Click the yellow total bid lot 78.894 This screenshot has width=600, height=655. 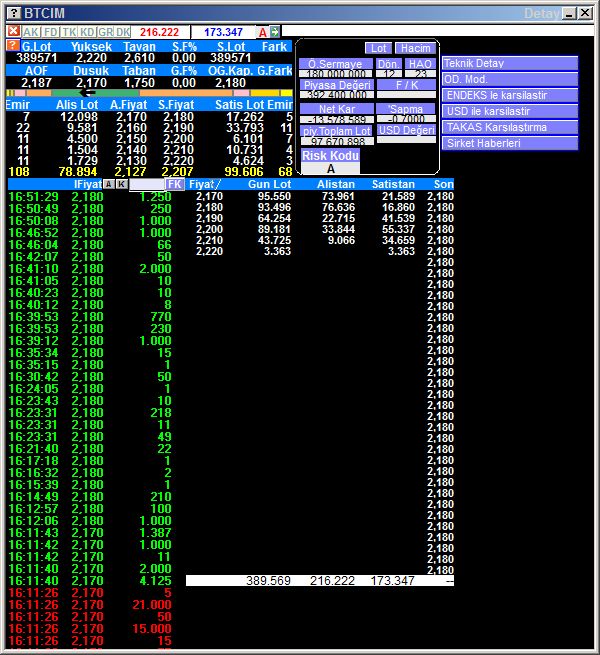[78, 172]
